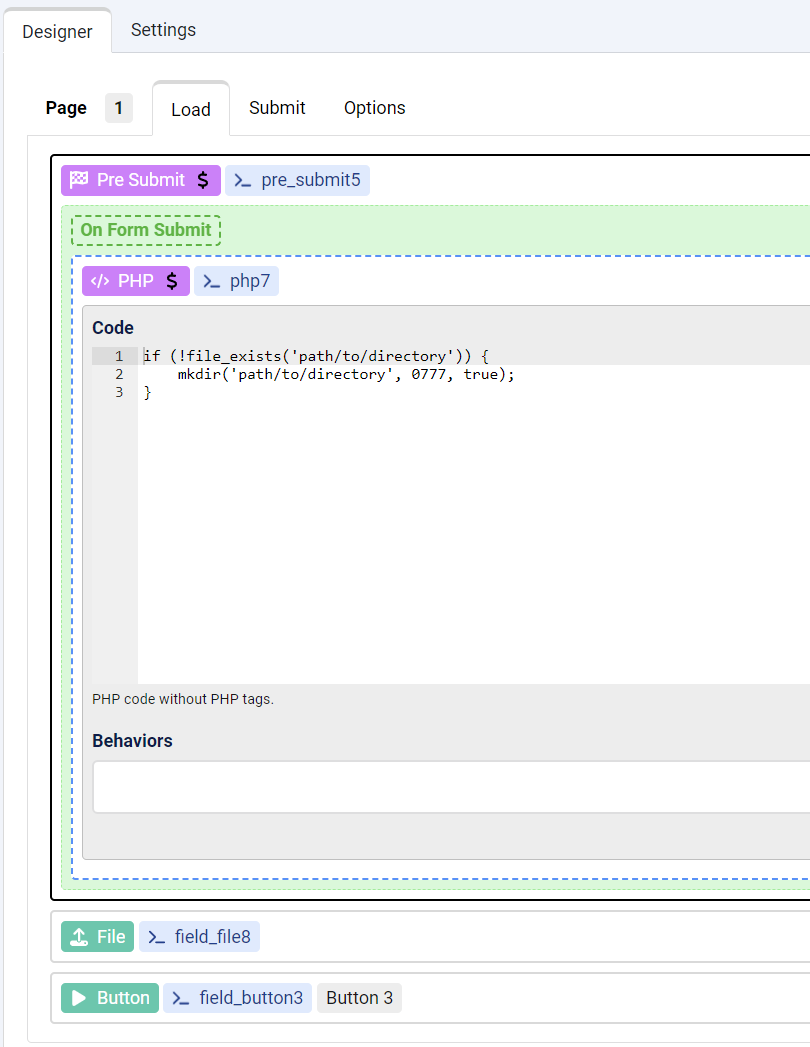Screen dimensions: 810x1047
Task: Click line number 2 in the gutter
Action: 119,374
